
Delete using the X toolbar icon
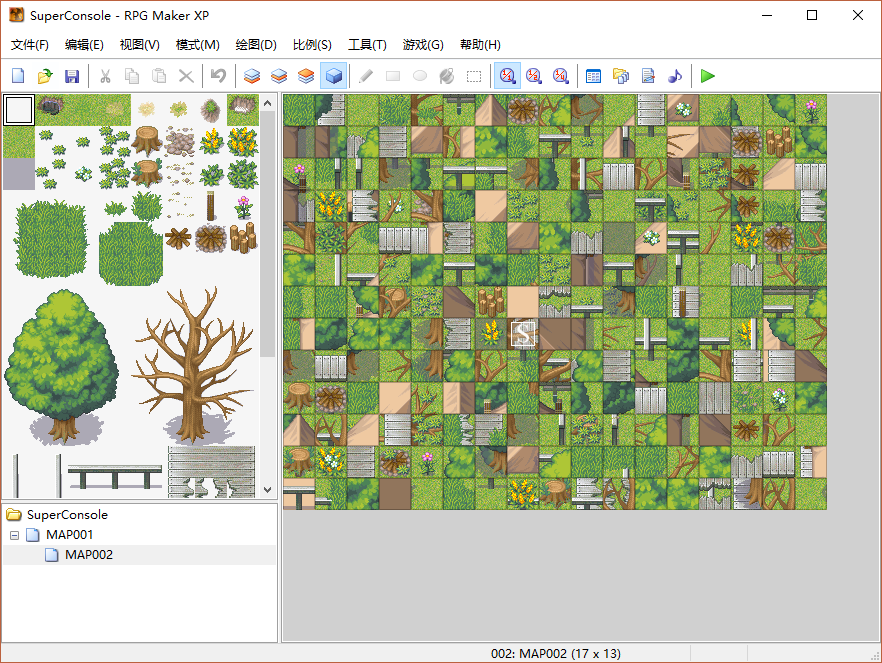coord(186,76)
